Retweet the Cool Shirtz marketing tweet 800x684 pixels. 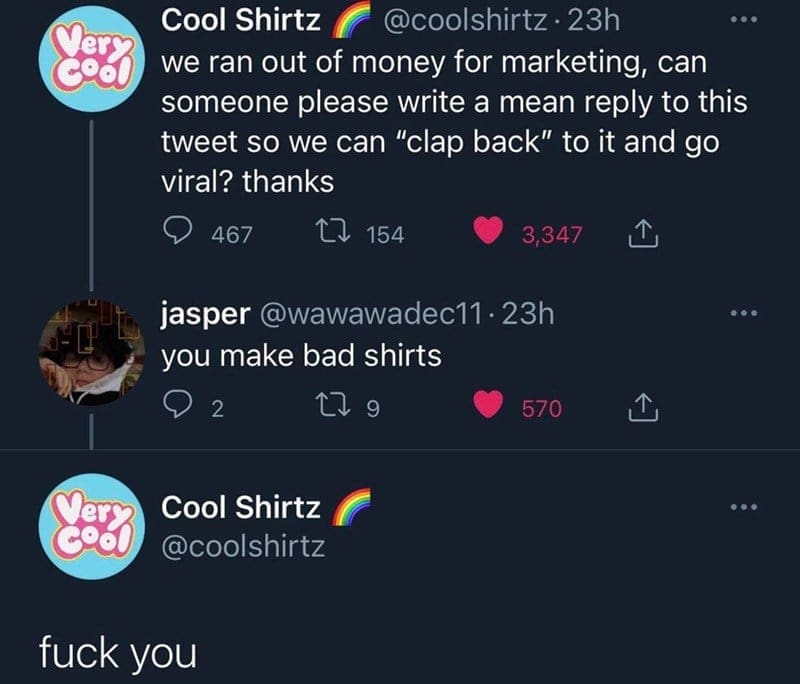[332, 231]
